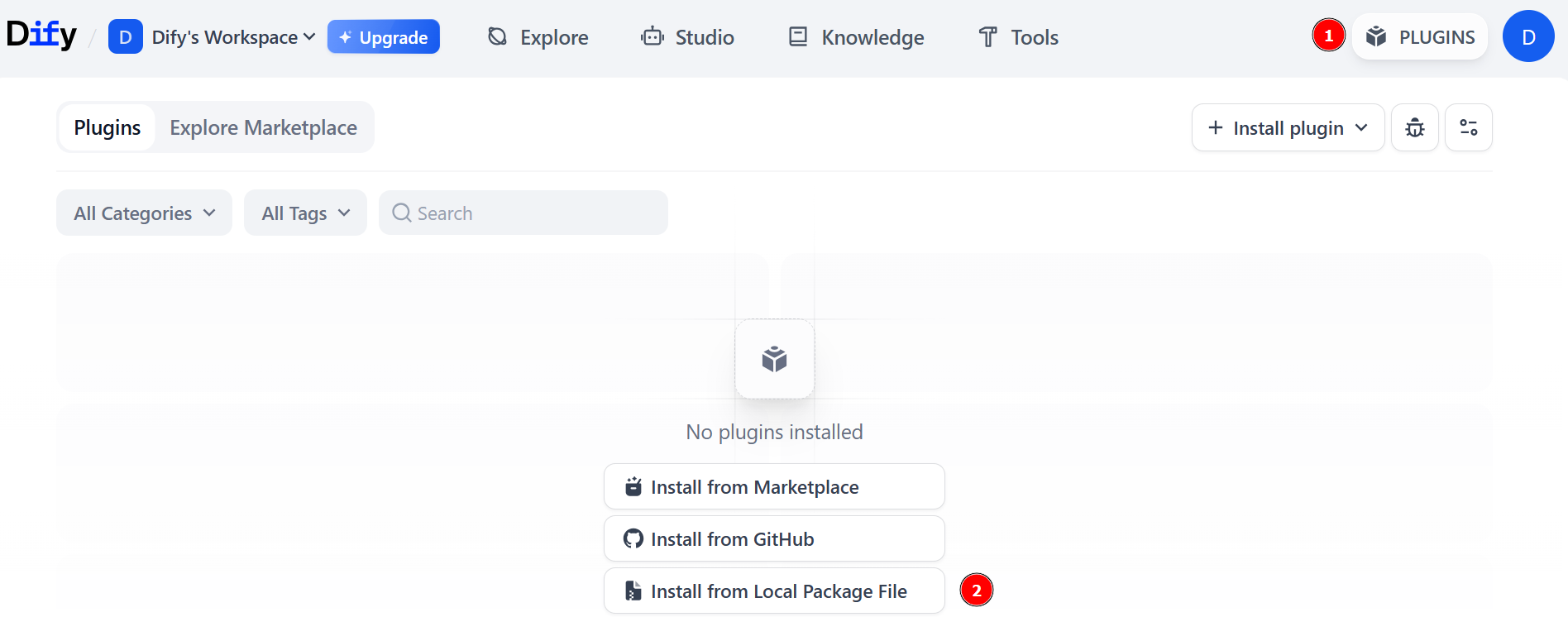Click the workspace D avatar icon
1568x617 pixels.
pyautogui.click(x=126, y=37)
